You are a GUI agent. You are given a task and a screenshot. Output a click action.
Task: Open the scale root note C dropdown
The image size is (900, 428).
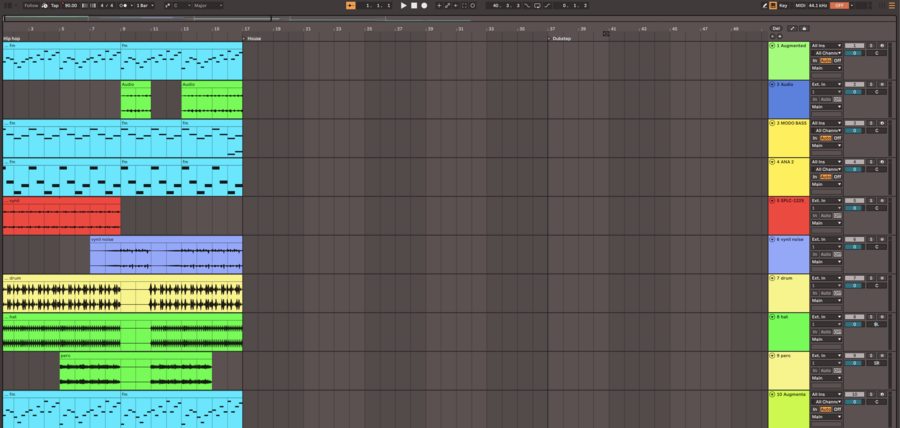183,6
